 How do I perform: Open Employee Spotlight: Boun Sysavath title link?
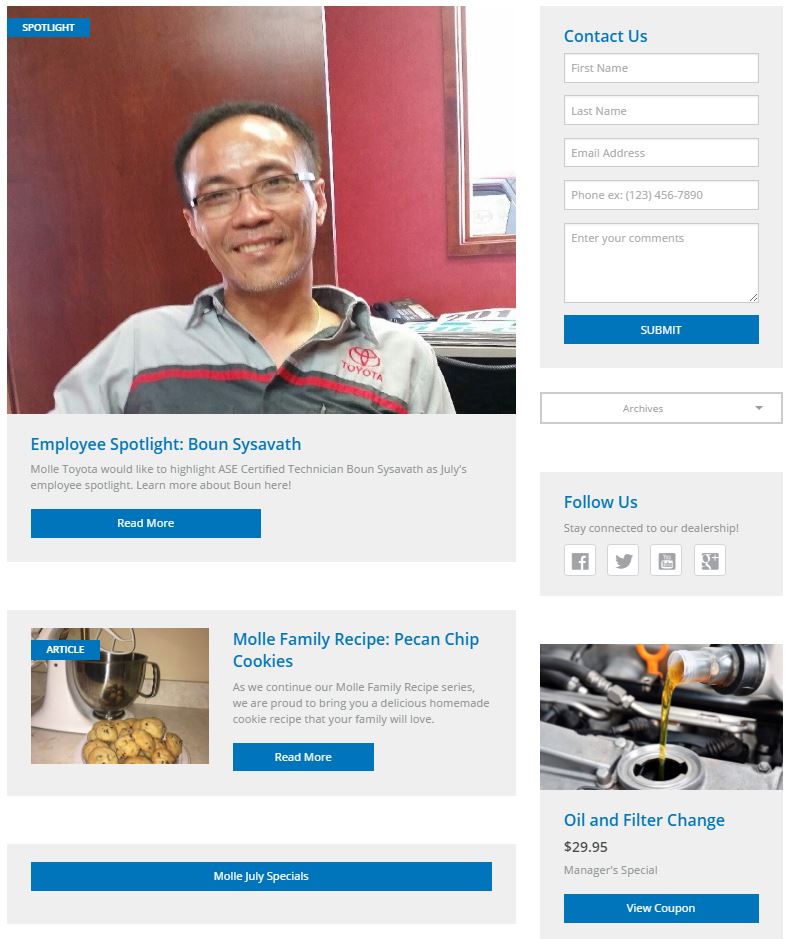pos(166,444)
